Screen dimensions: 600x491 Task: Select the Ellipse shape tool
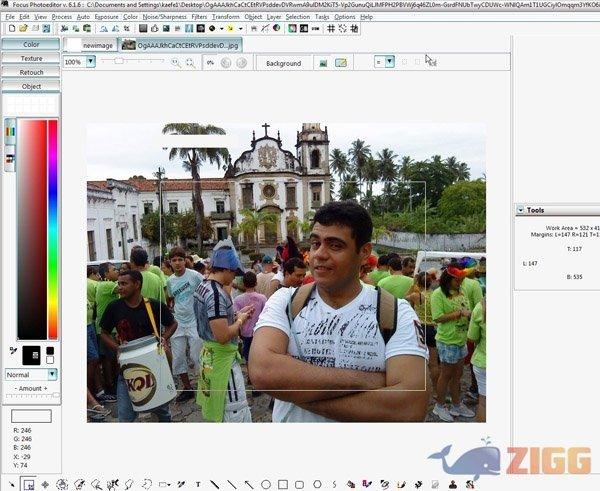click(x=267, y=484)
